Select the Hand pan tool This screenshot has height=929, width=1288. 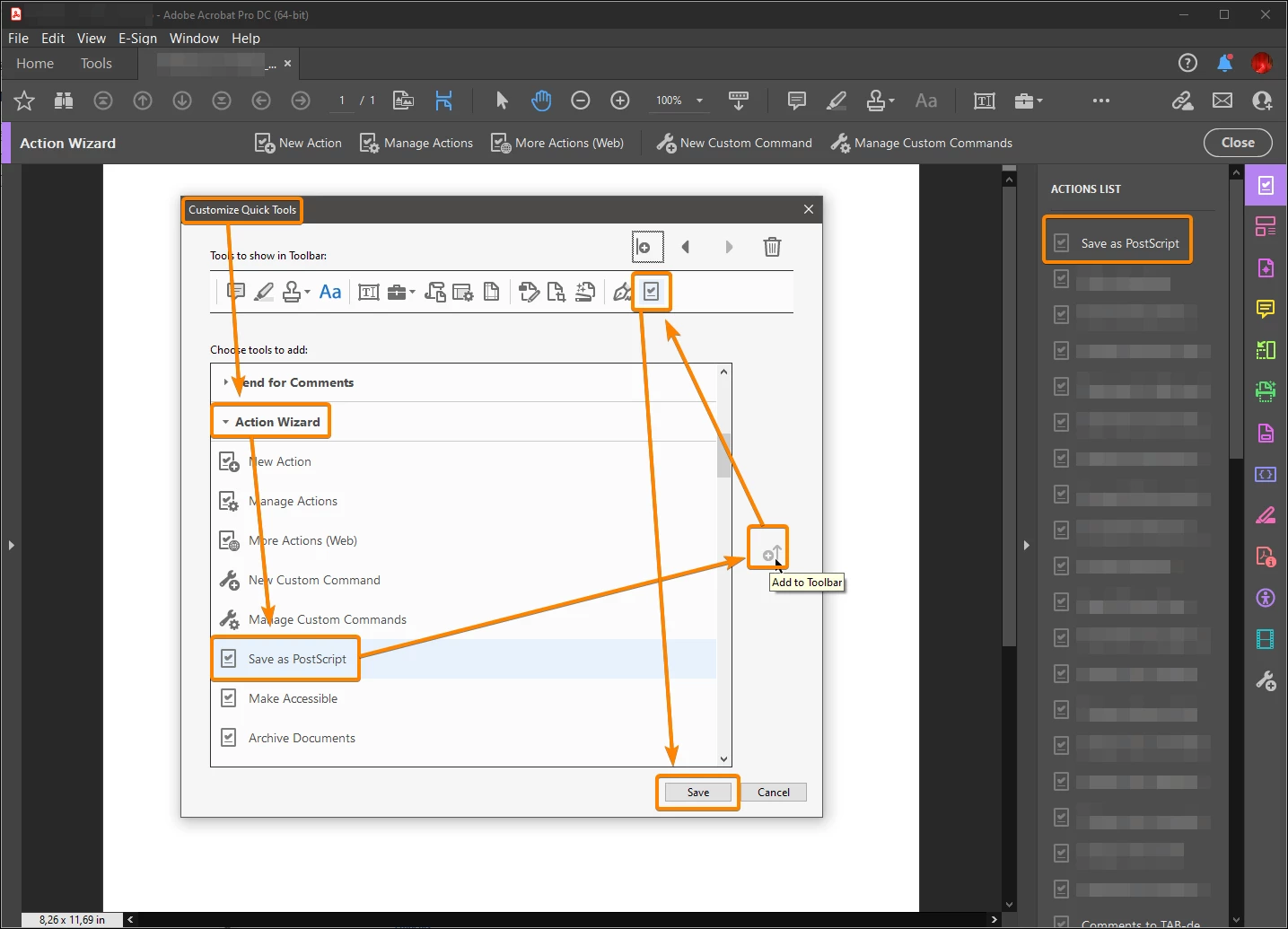[x=541, y=101]
